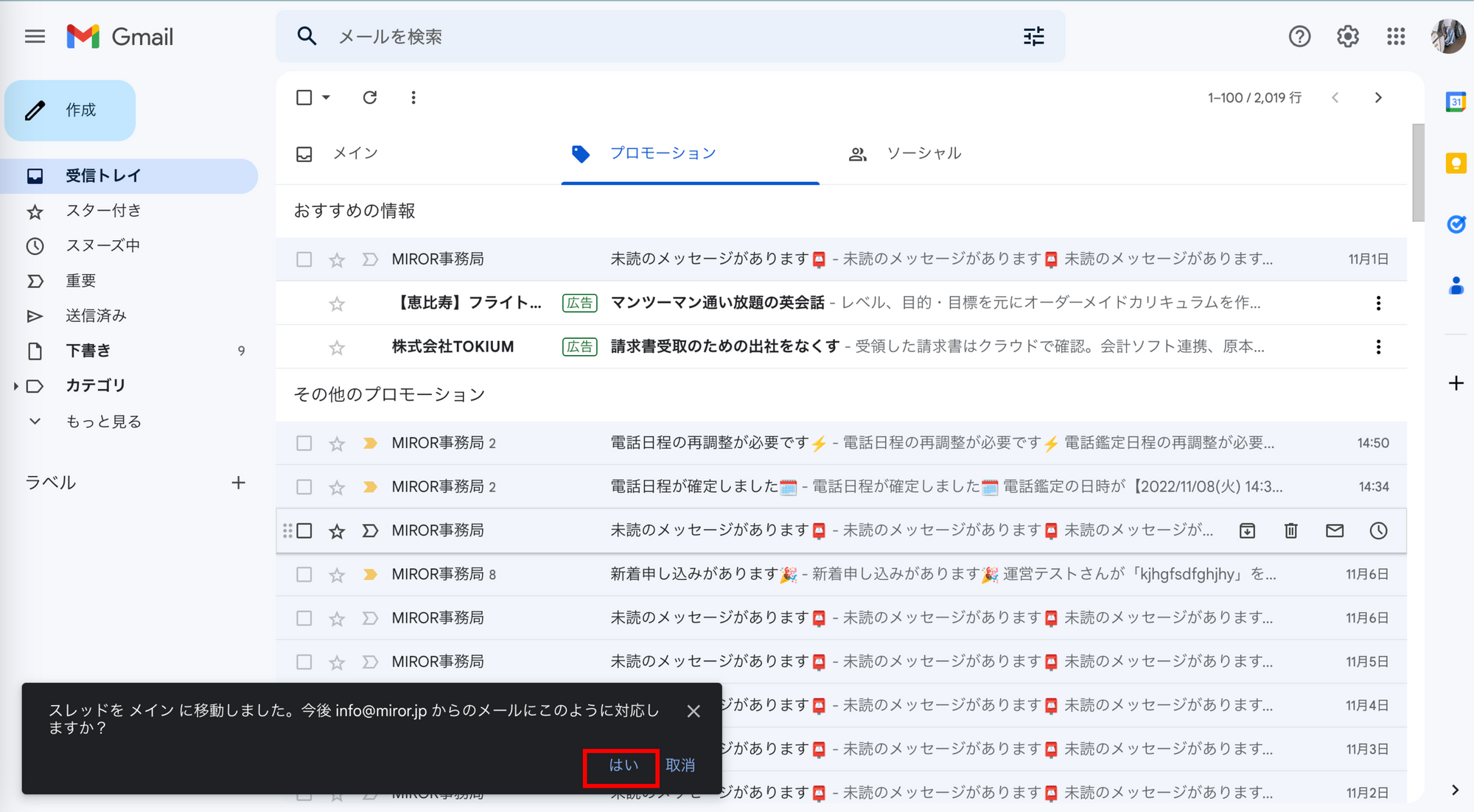This screenshot has height=812, width=1474.
Task: Open the main menu hamburger icon
Action: 35,37
